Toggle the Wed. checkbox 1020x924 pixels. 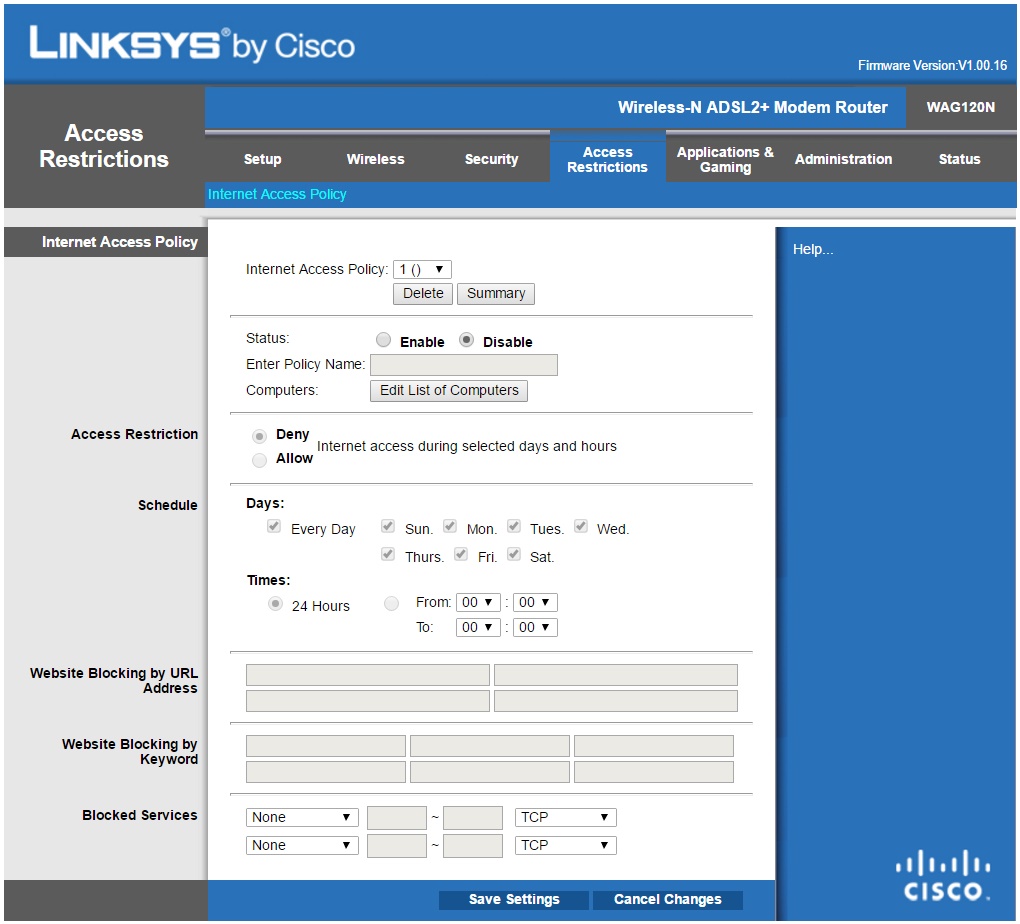[x=581, y=526]
